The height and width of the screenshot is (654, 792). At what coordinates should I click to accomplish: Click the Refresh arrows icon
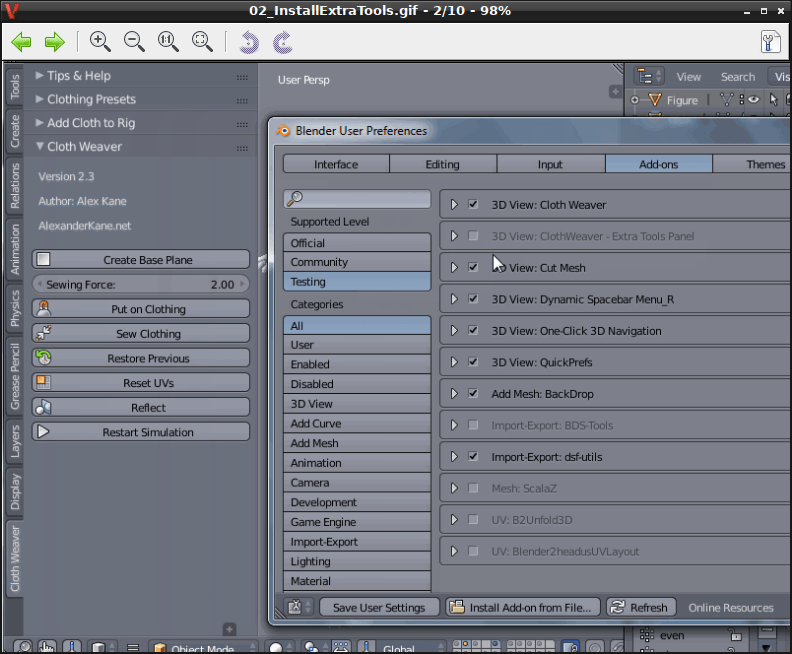point(618,607)
